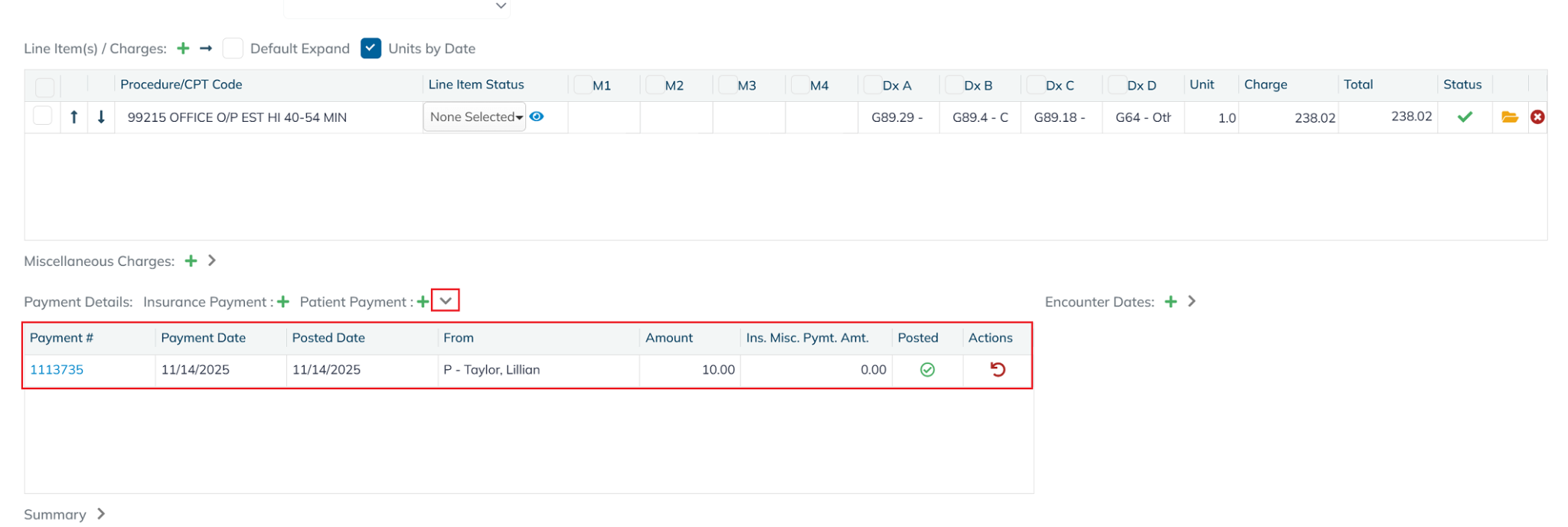This screenshot has height=527, width=1568.
Task: Move line item 99215 up
Action: click(x=74, y=117)
